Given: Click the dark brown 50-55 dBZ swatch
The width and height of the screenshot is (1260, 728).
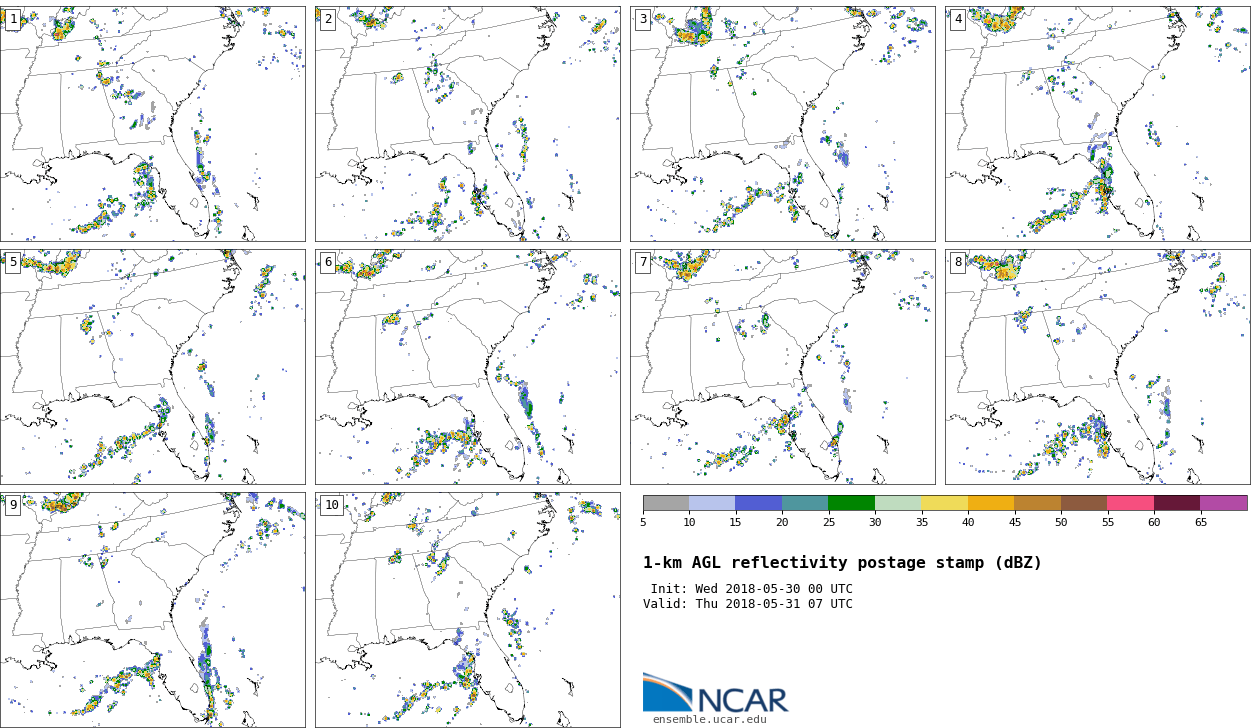Looking at the screenshot, I should coord(1084,503).
